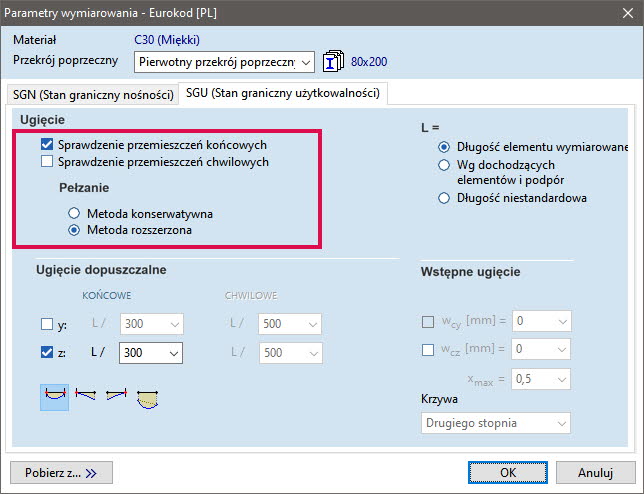Select the fourth deflection shape icon
644x494 pixels.
coord(148,398)
